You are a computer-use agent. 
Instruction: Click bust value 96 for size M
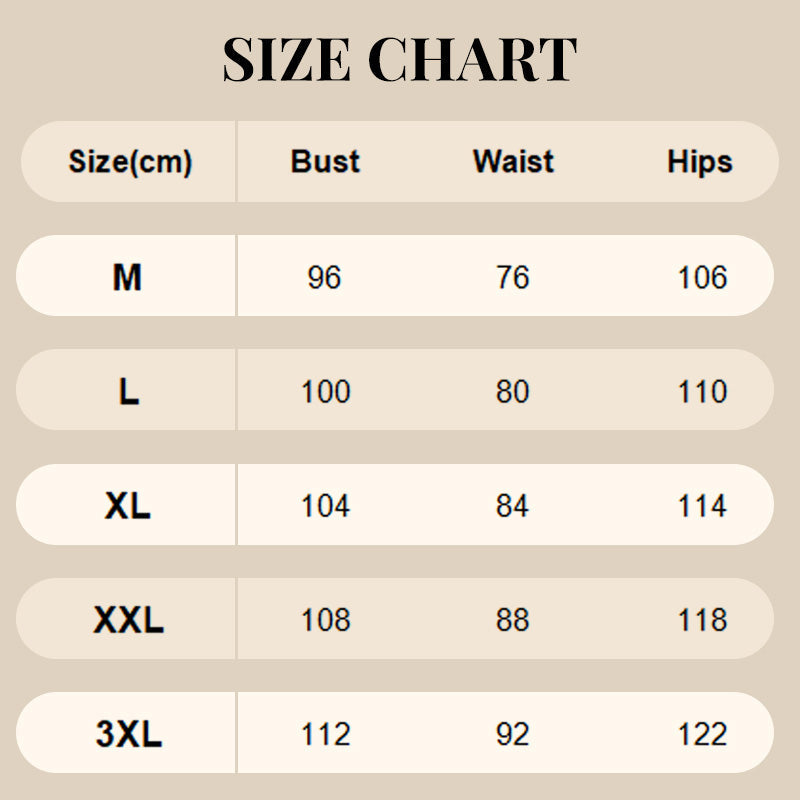click(325, 277)
